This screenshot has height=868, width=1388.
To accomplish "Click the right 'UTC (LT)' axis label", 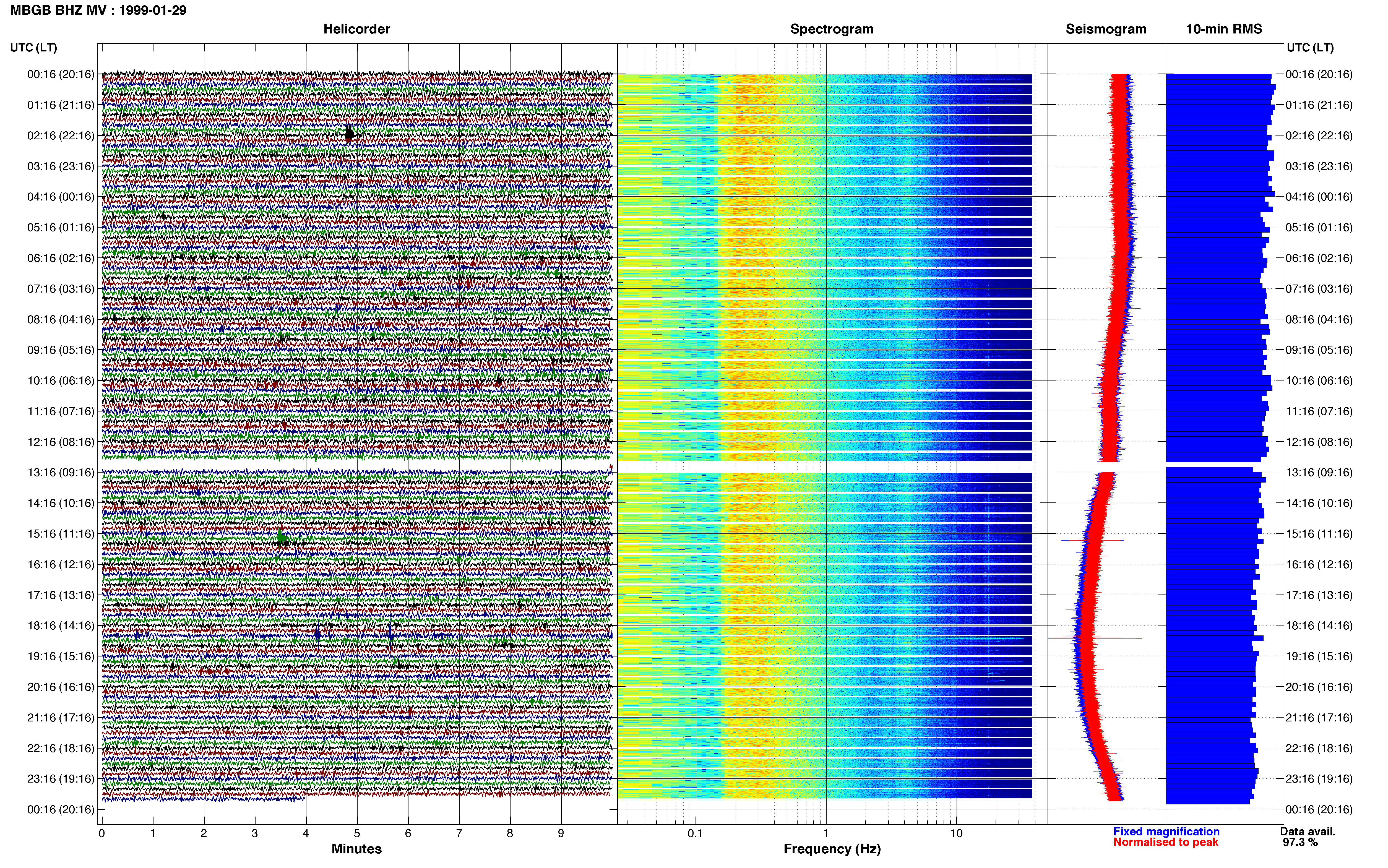I will tap(1310, 48).
